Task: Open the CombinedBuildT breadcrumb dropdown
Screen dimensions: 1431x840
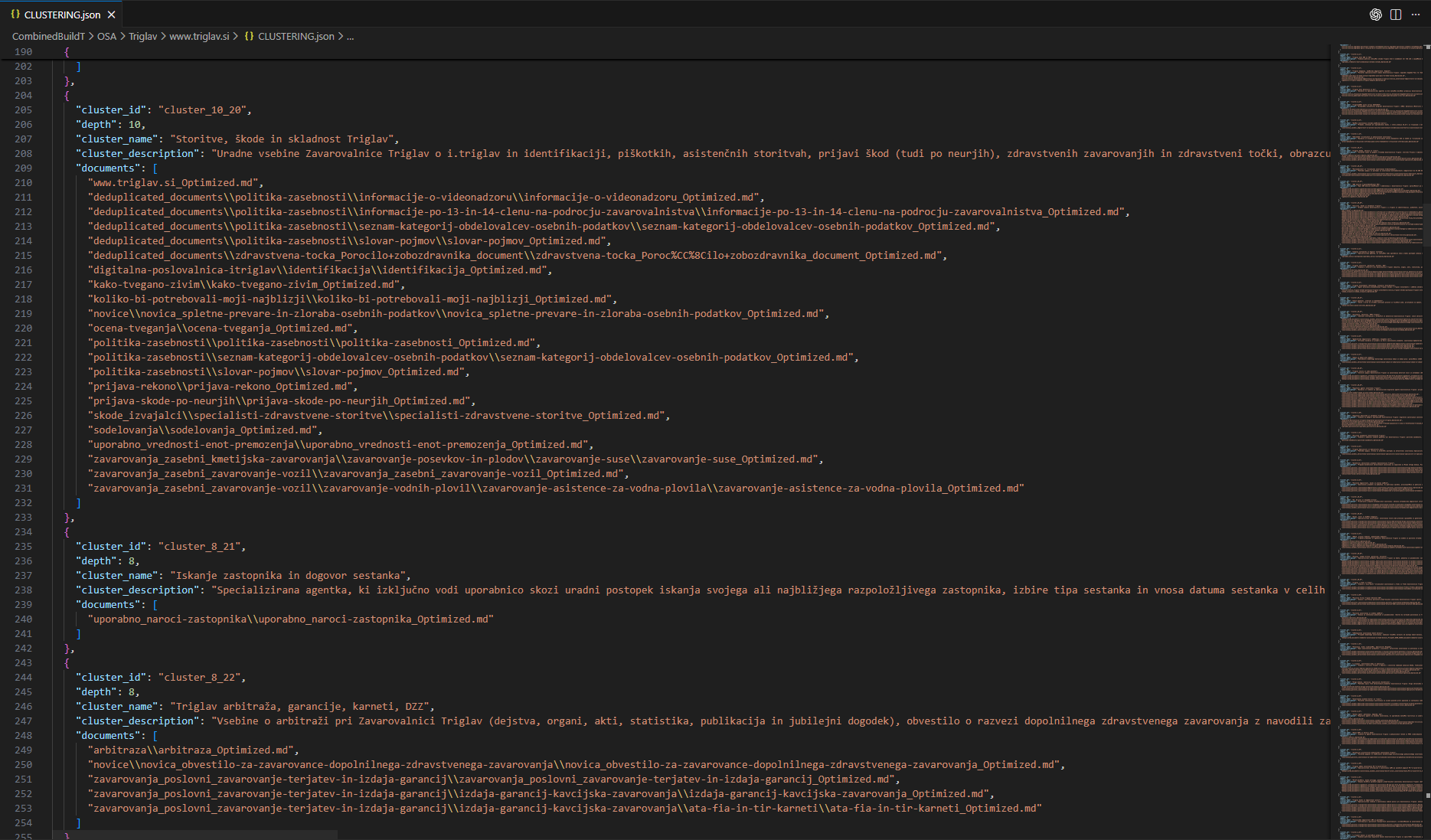Action: click(48, 36)
